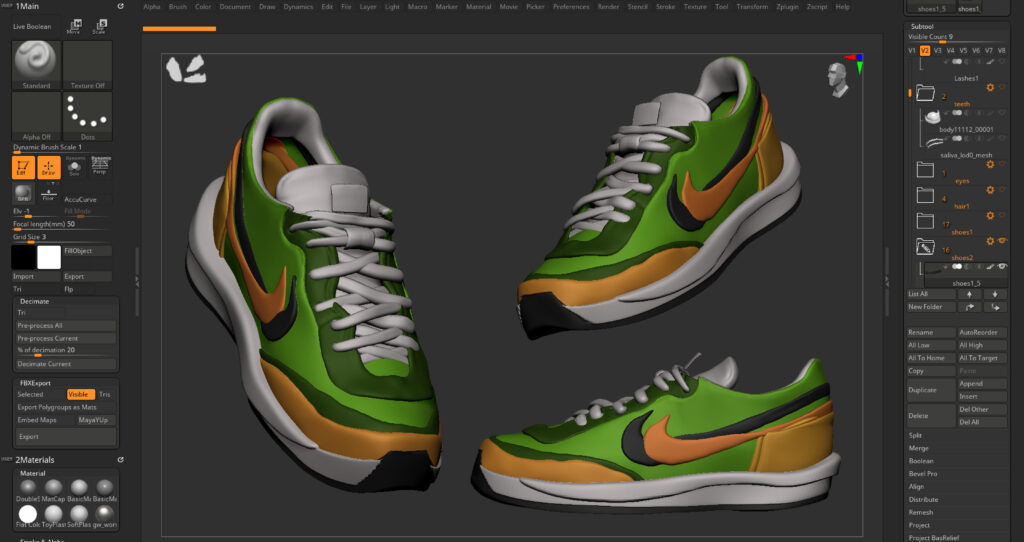Toggle shoes1_5 subtool eye visibility

click(1002, 266)
